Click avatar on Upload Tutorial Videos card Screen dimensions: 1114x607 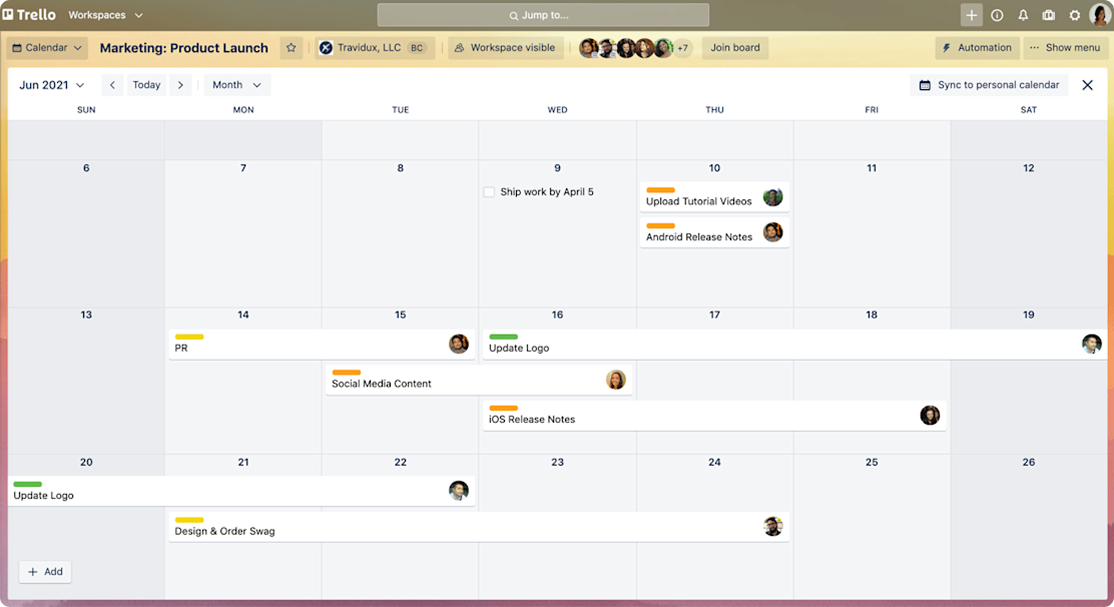(773, 197)
